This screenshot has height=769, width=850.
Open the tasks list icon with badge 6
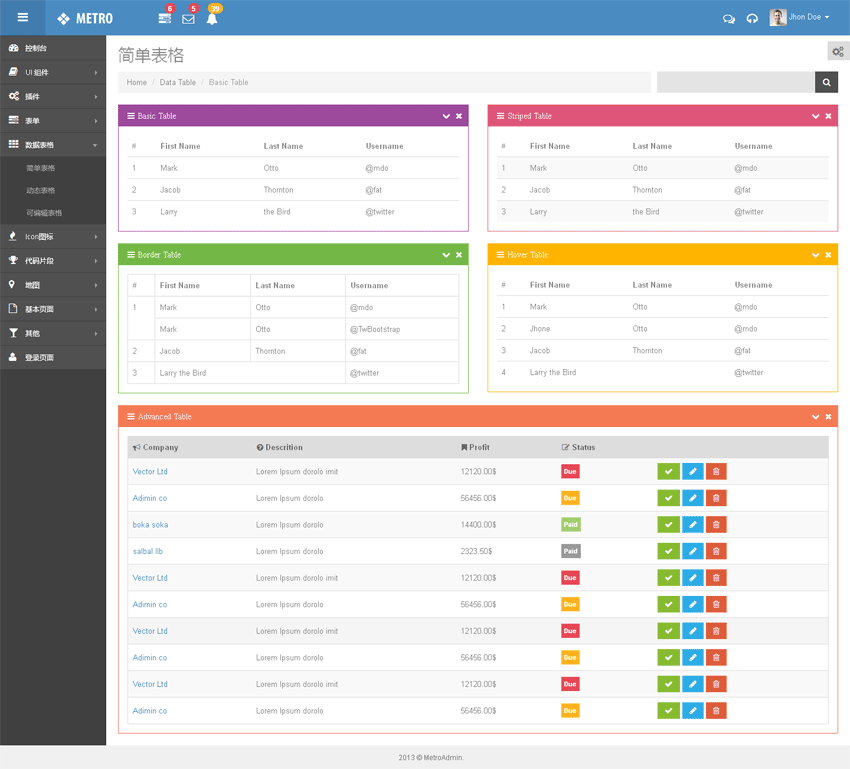165,19
